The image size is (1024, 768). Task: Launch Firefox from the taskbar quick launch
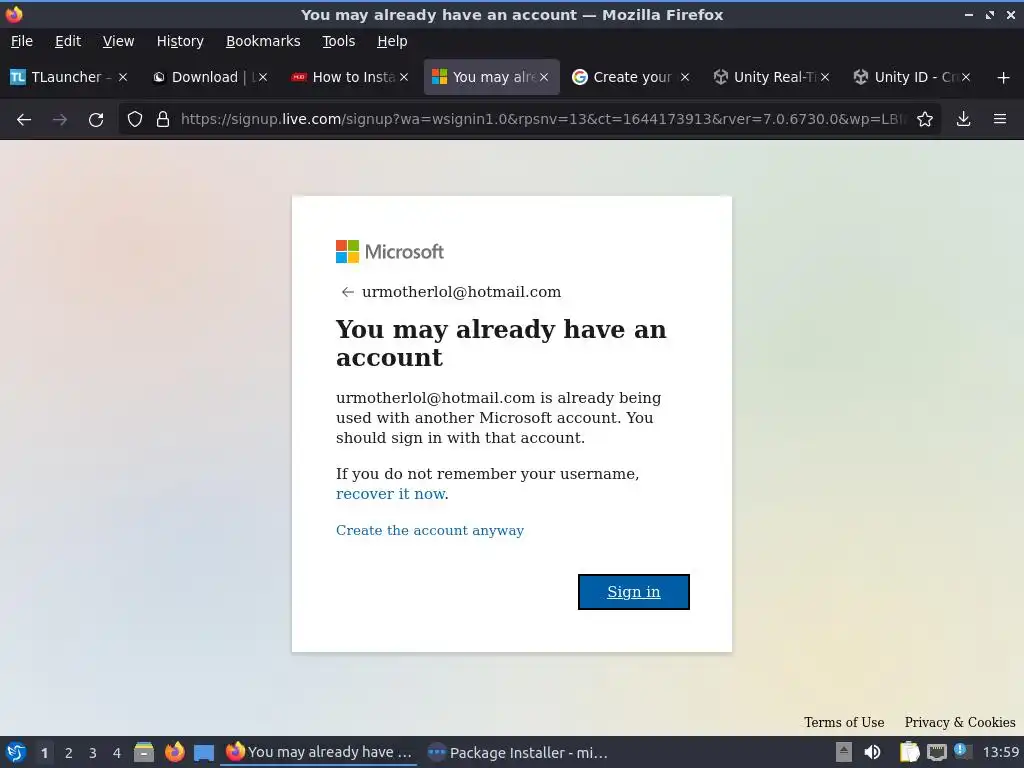tap(174, 752)
